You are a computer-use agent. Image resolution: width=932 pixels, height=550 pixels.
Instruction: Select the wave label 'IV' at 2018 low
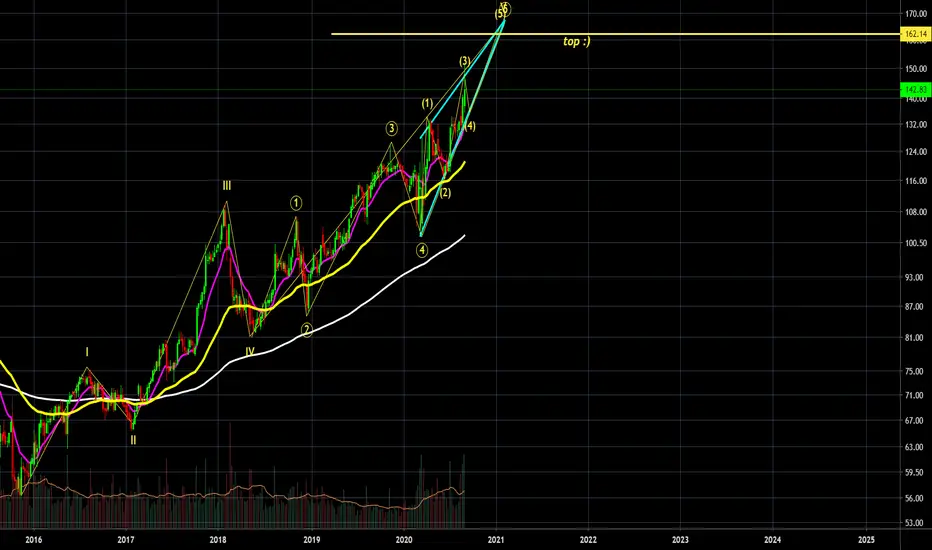(250, 352)
